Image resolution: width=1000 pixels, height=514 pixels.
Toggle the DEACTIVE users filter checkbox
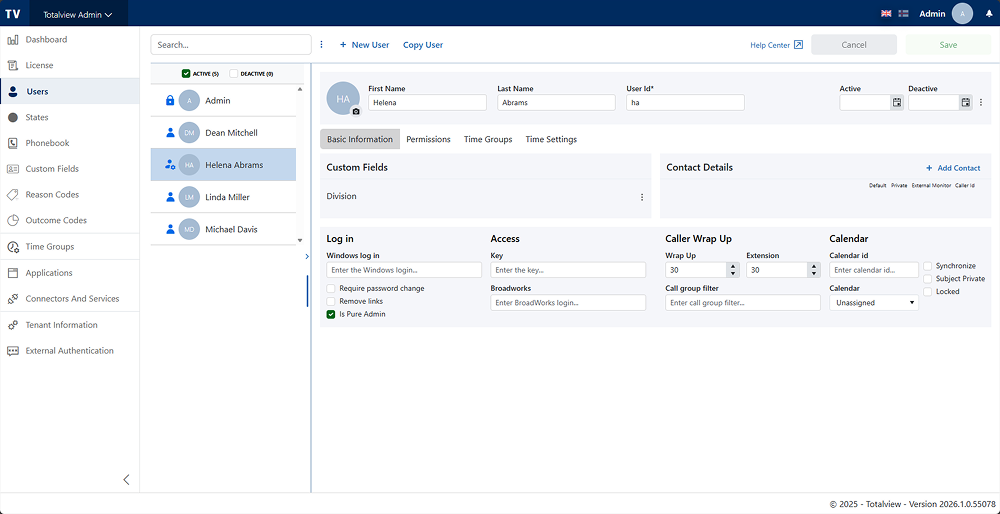click(233, 74)
